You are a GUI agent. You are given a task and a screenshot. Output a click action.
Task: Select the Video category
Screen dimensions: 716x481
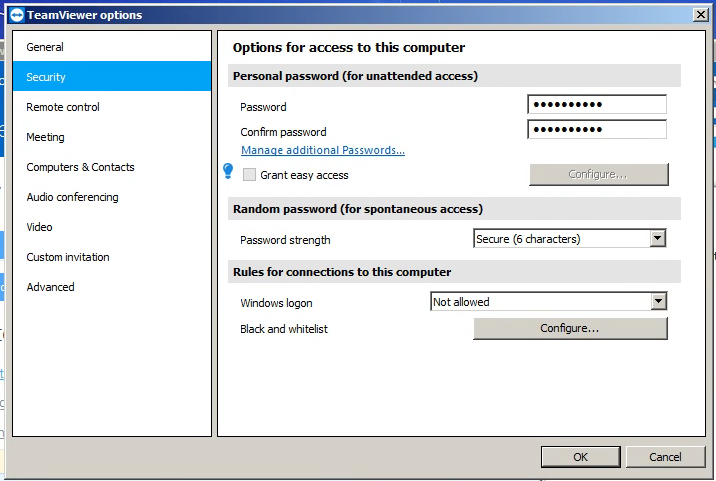click(x=39, y=227)
